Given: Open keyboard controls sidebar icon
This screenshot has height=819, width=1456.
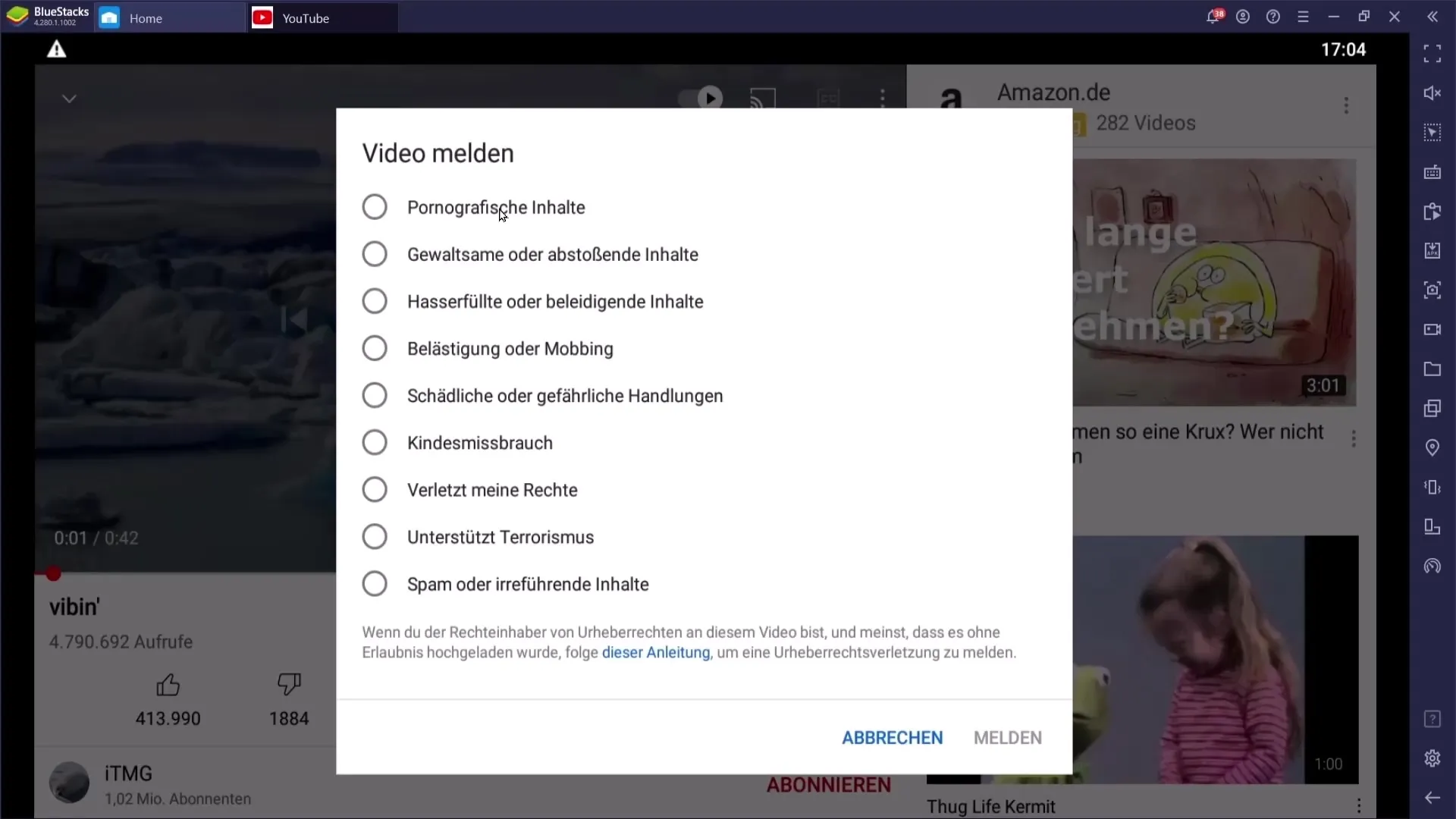Looking at the screenshot, I should [x=1432, y=172].
